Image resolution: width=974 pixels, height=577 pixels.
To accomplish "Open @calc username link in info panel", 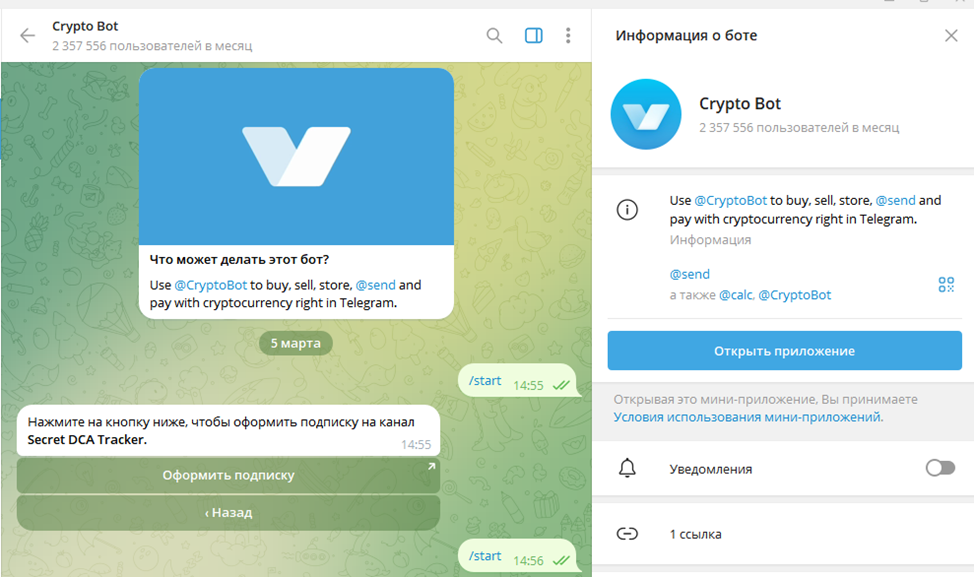I will [736, 295].
